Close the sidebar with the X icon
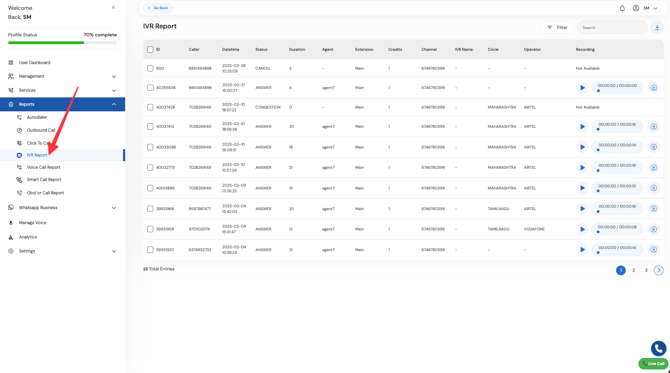Screen dimensions: 670x373 click(x=113, y=7)
